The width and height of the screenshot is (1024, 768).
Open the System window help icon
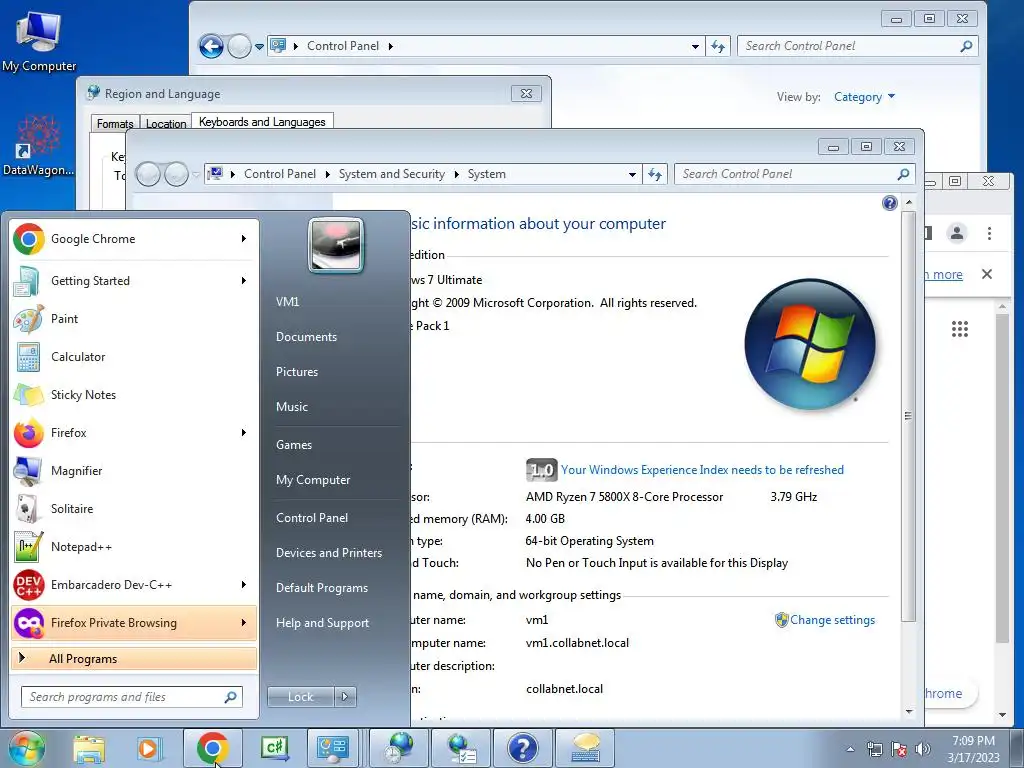[x=889, y=203]
